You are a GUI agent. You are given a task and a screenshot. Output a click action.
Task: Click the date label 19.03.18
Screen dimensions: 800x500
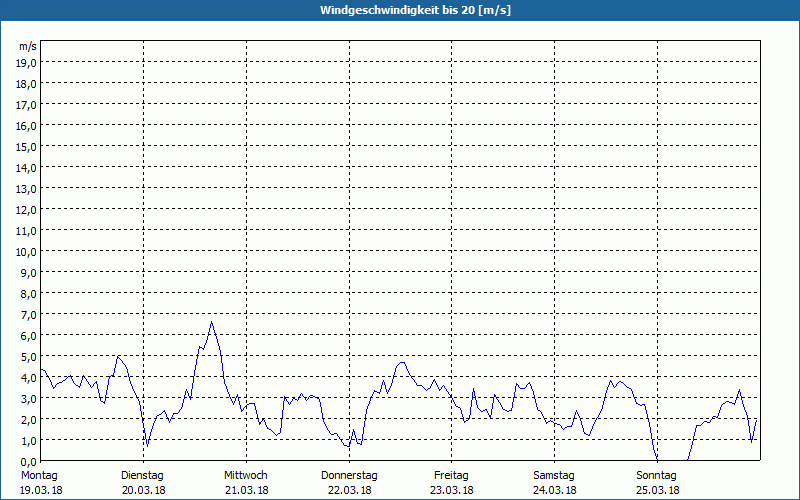[x=41, y=490]
